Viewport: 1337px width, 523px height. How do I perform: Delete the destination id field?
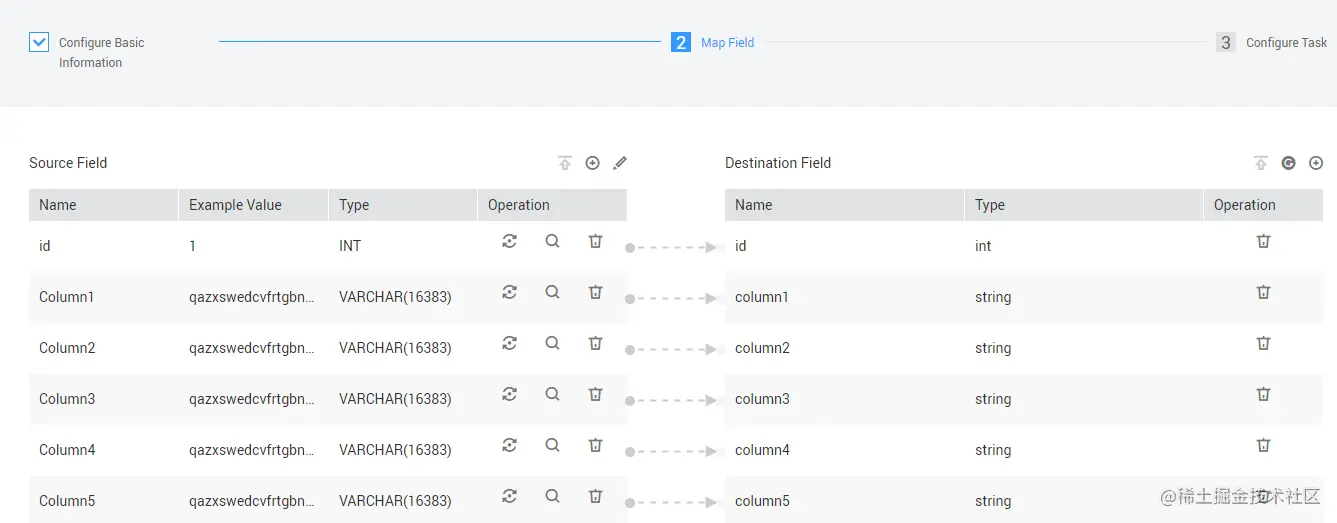(1263, 241)
